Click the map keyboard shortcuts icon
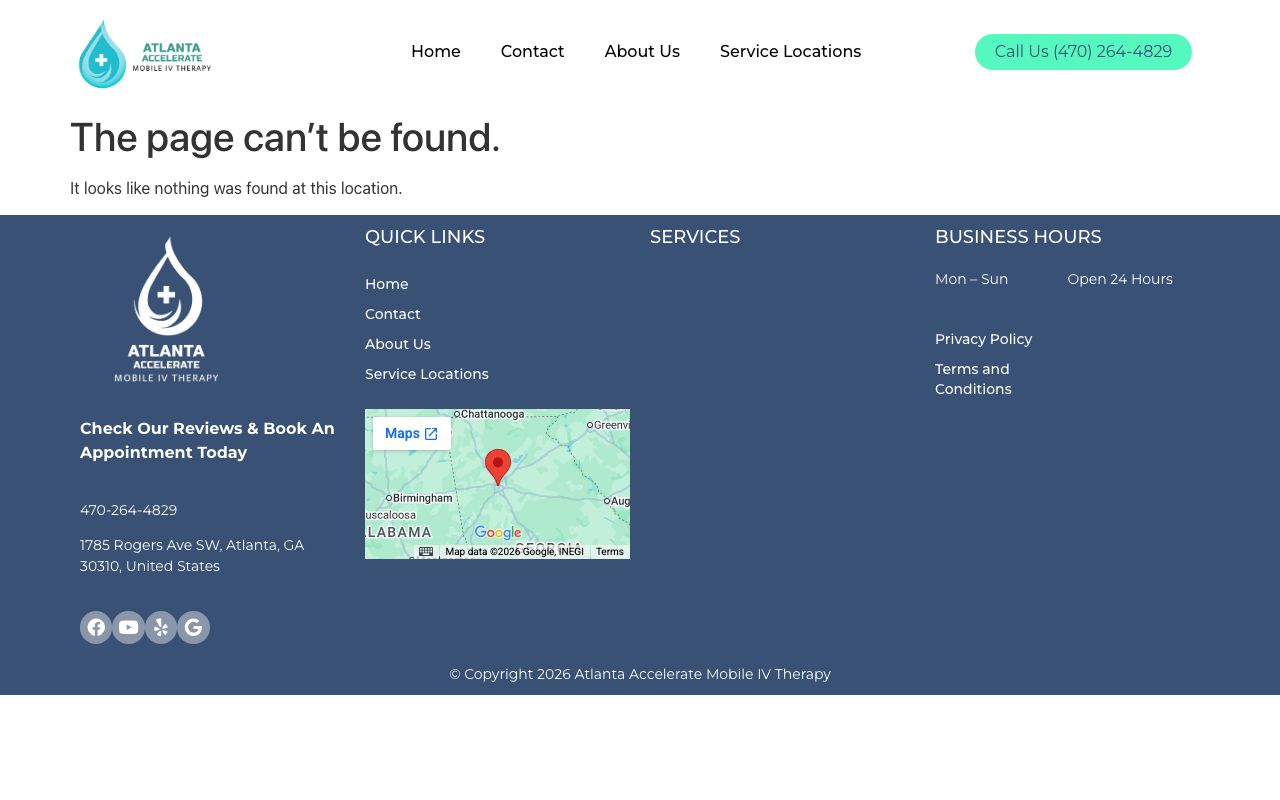The image size is (1280, 800). pos(426,552)
